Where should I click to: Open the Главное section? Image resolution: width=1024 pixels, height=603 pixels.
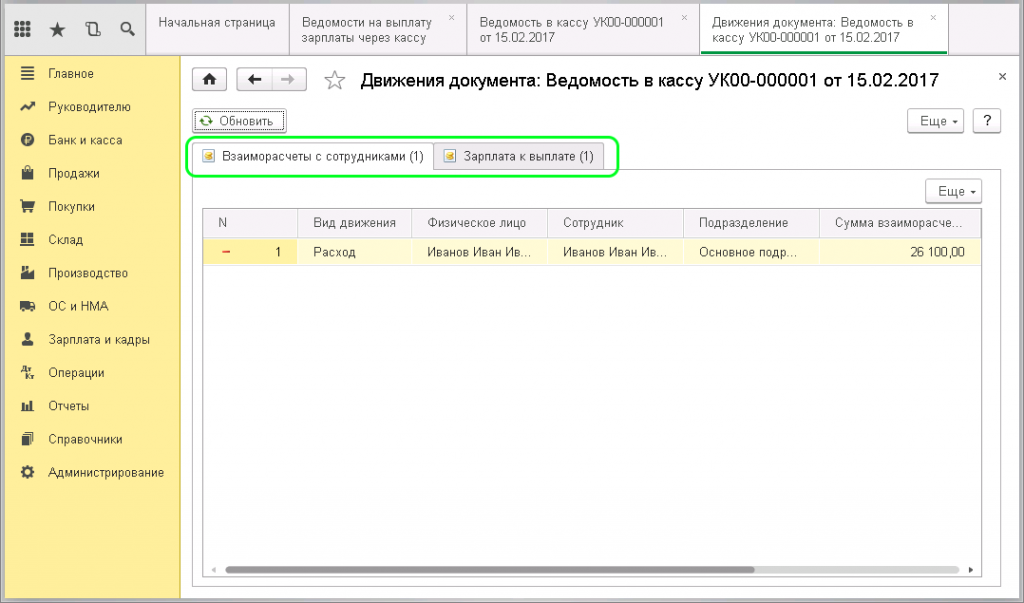(x=71, y=74)
